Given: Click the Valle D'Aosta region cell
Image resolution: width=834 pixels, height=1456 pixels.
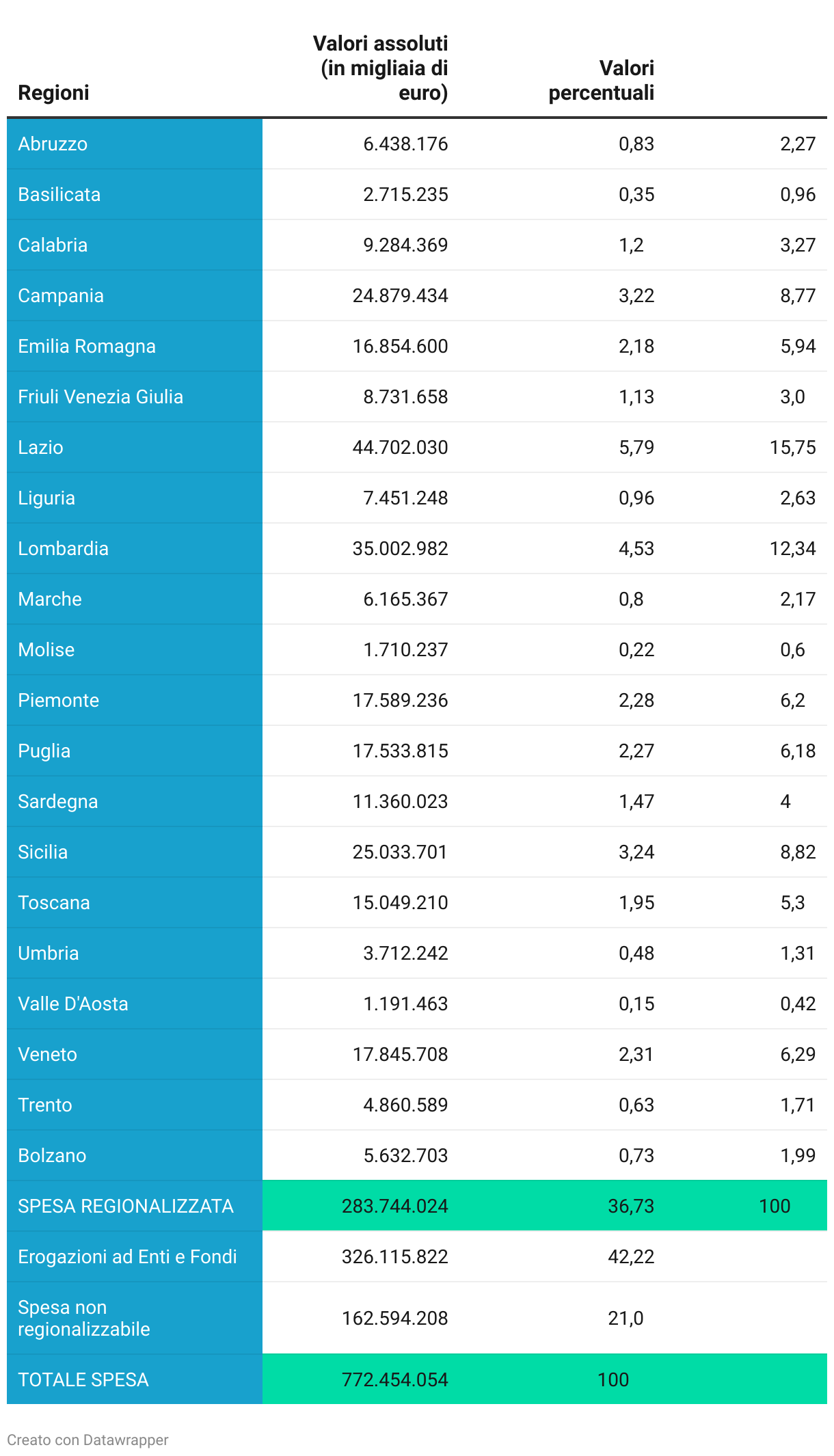Looking at the screenshot, I should (x=73, y=1004).
